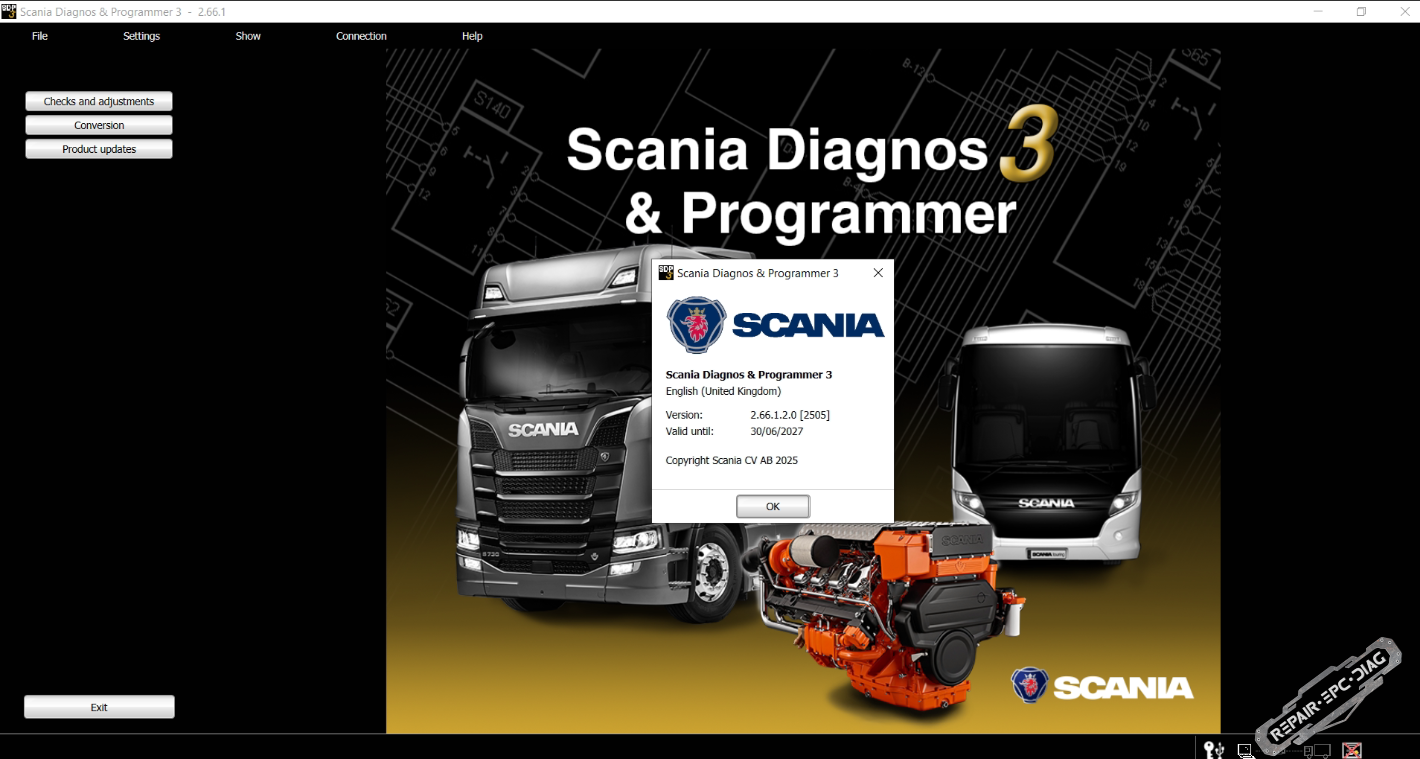Click the version number 2.66.1.2.0 [2505]
Viewport: 1420px width, 759px height.
click(x=790, y=415)
